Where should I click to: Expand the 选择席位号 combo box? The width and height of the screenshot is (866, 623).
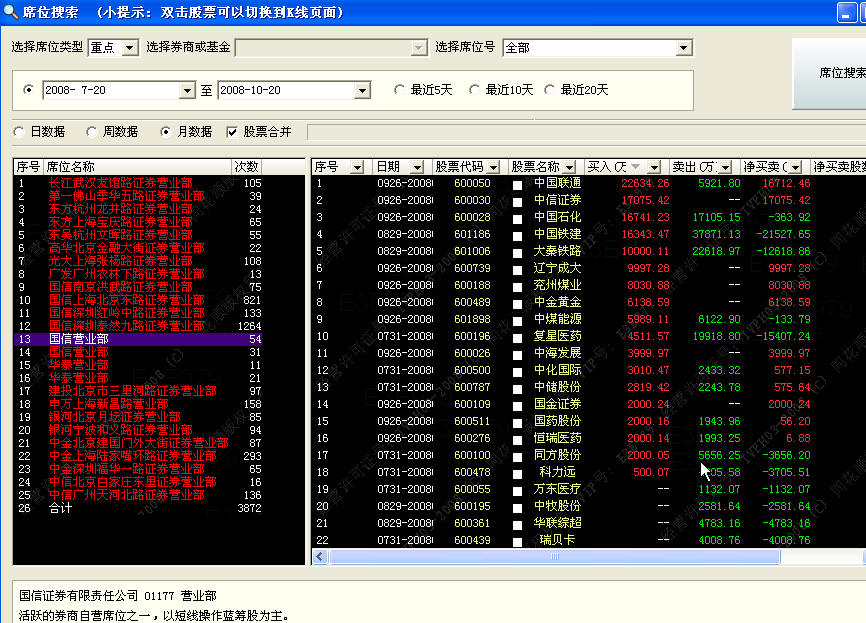(684, 48)
